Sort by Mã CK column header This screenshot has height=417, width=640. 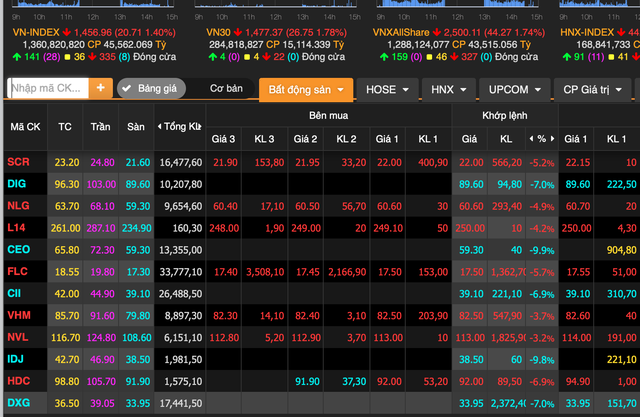pyautogui.click(x=25, y=127)
